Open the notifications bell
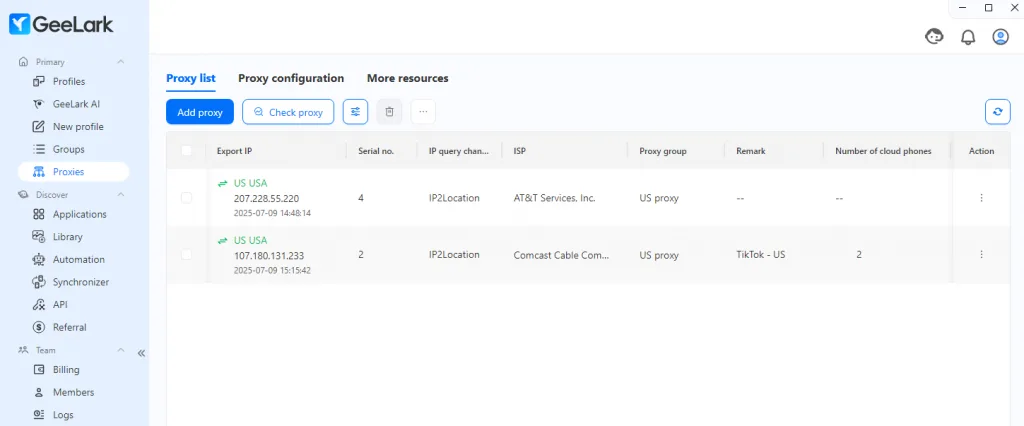 click(968, 37)
